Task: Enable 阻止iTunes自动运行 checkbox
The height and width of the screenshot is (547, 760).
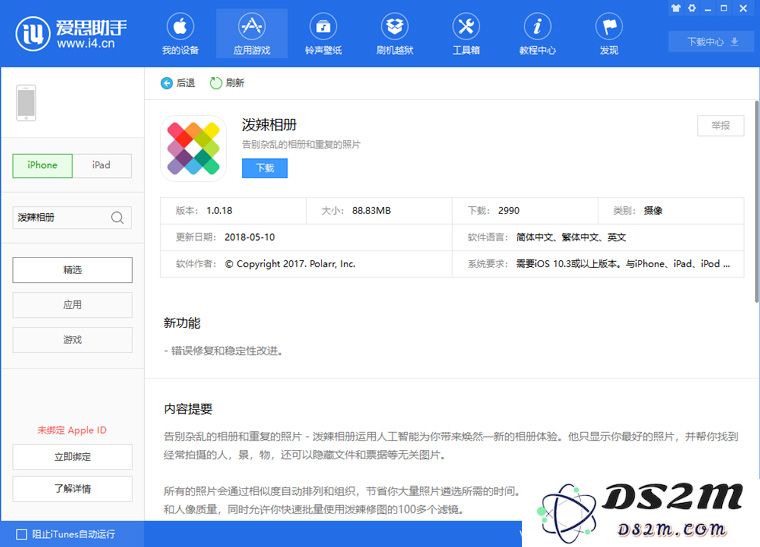Action: click(21, 534)
